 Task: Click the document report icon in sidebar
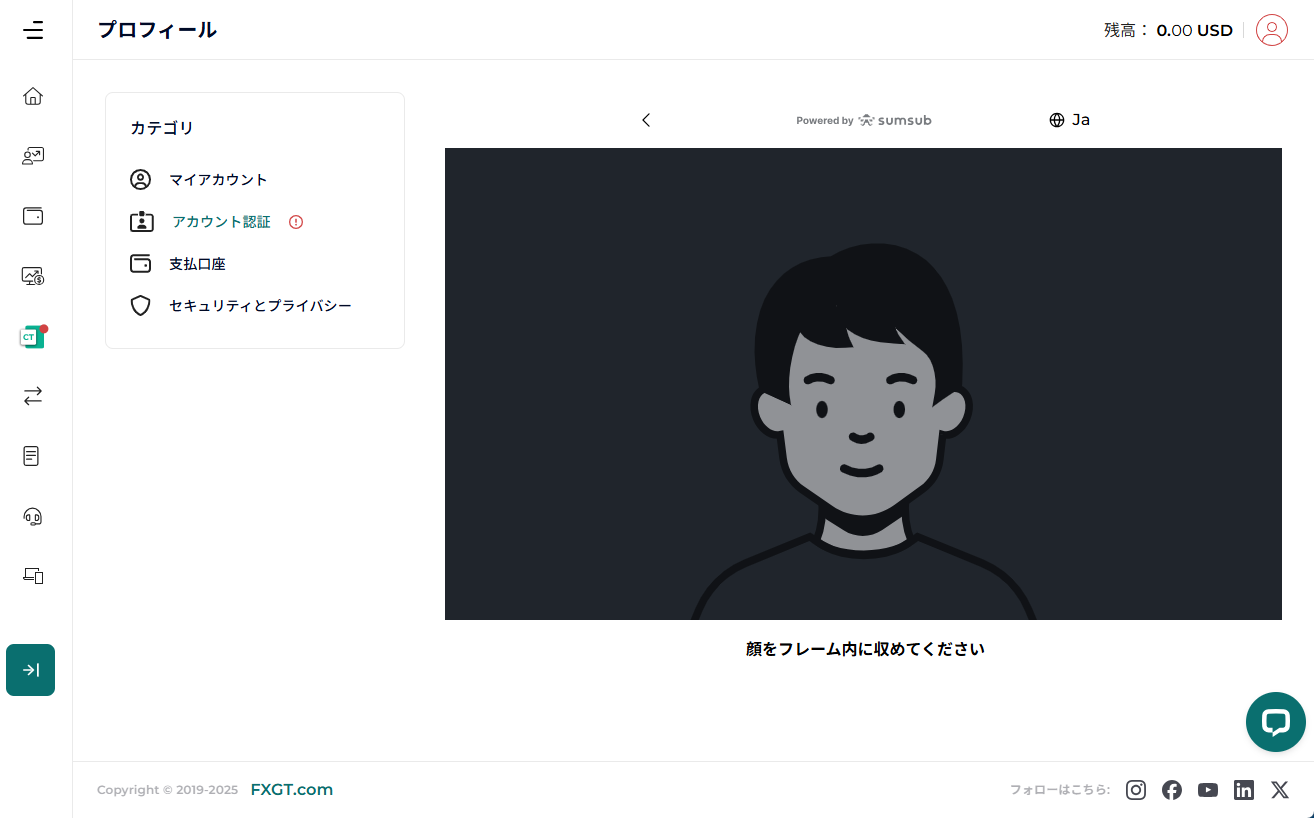click(32, 456)
